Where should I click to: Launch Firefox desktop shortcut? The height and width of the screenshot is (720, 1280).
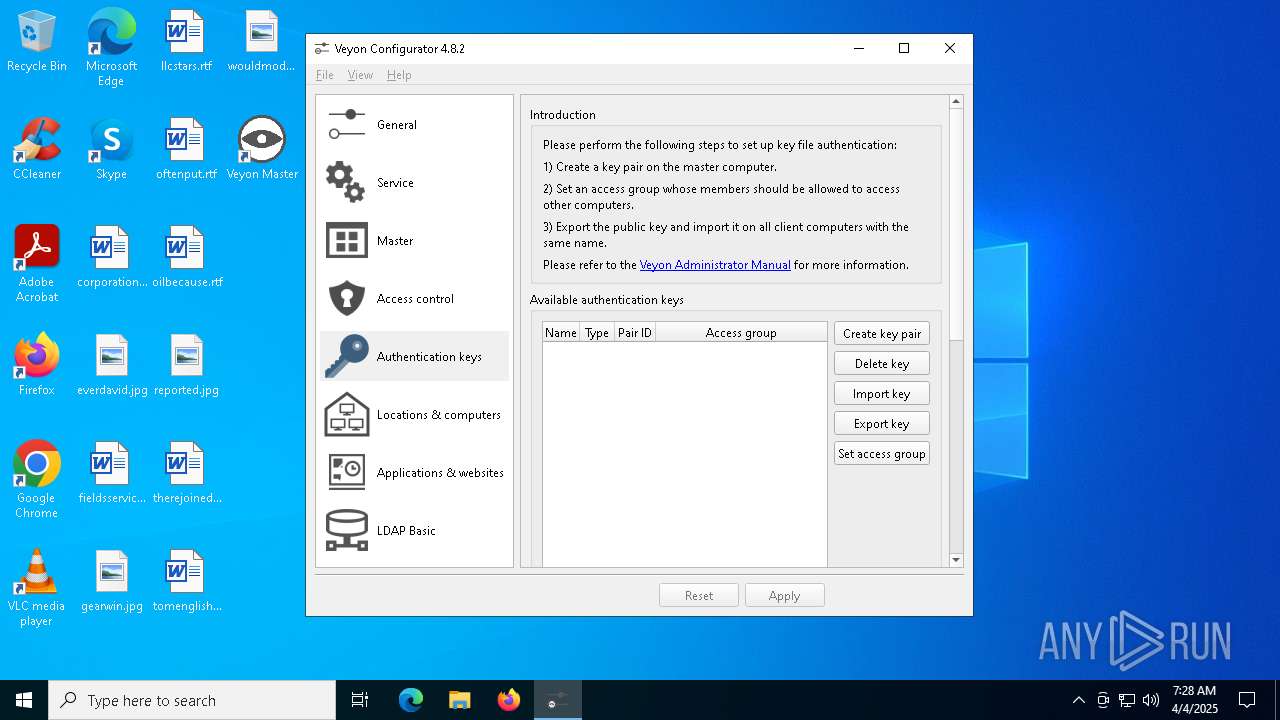click(x=37, y=365)
